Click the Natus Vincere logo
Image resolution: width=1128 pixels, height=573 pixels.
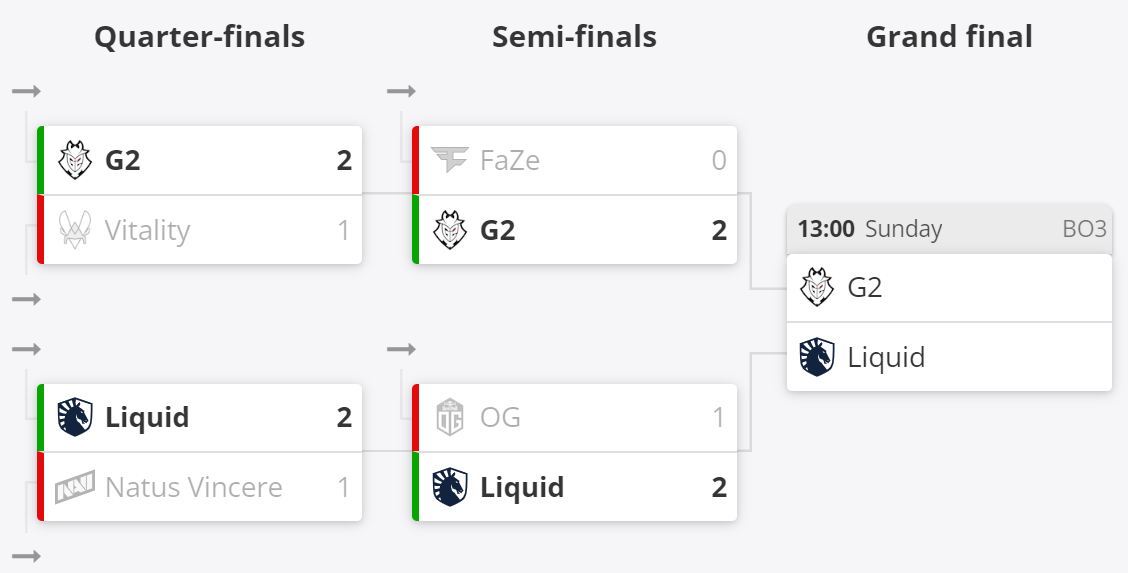coord(75,487)
